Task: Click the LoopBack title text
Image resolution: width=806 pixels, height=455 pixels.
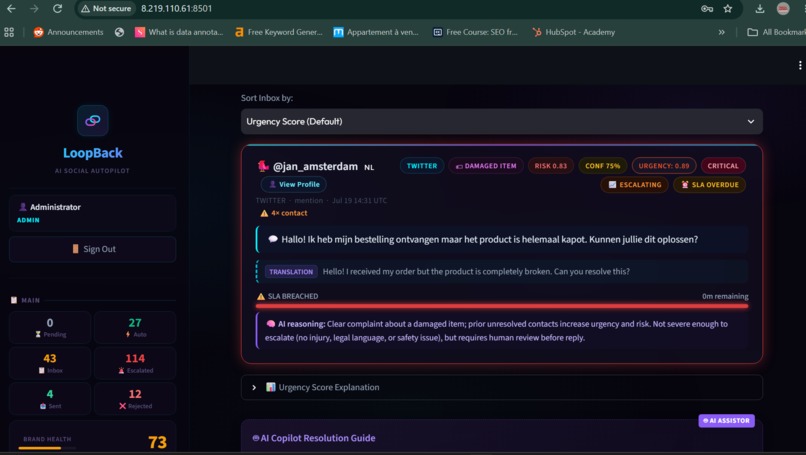Action: pyautogui.click(x=93, y=153)
